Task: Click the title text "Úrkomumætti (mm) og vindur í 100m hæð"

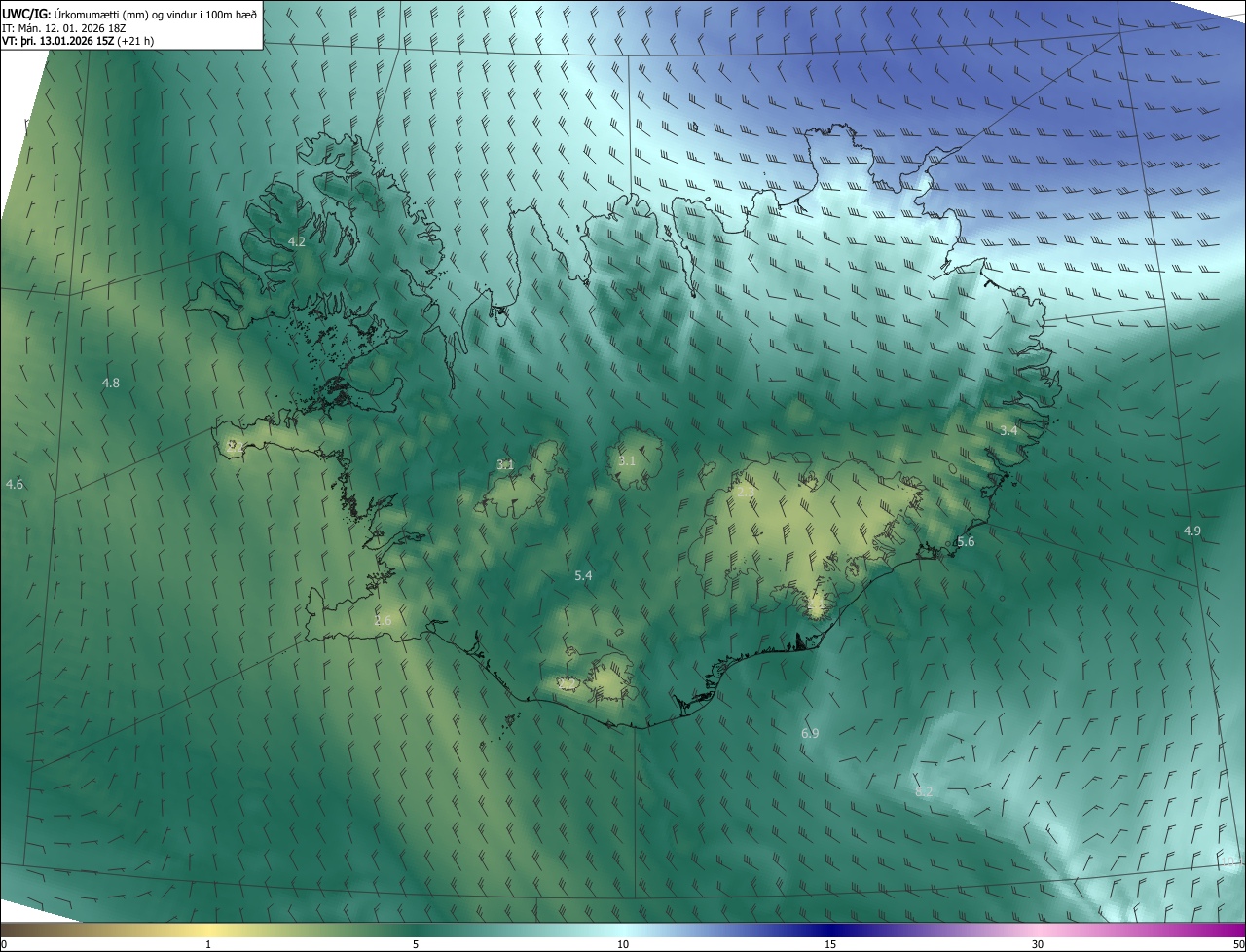Action: tap(155, 13)
